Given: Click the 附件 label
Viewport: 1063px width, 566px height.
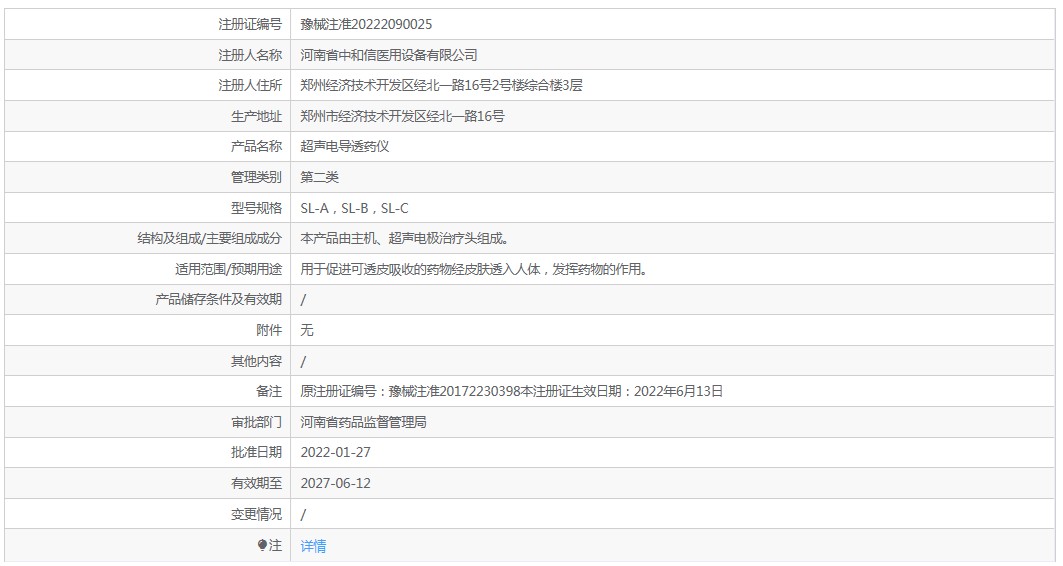Looking at the screenshot, I should click(x=269, y=330).
